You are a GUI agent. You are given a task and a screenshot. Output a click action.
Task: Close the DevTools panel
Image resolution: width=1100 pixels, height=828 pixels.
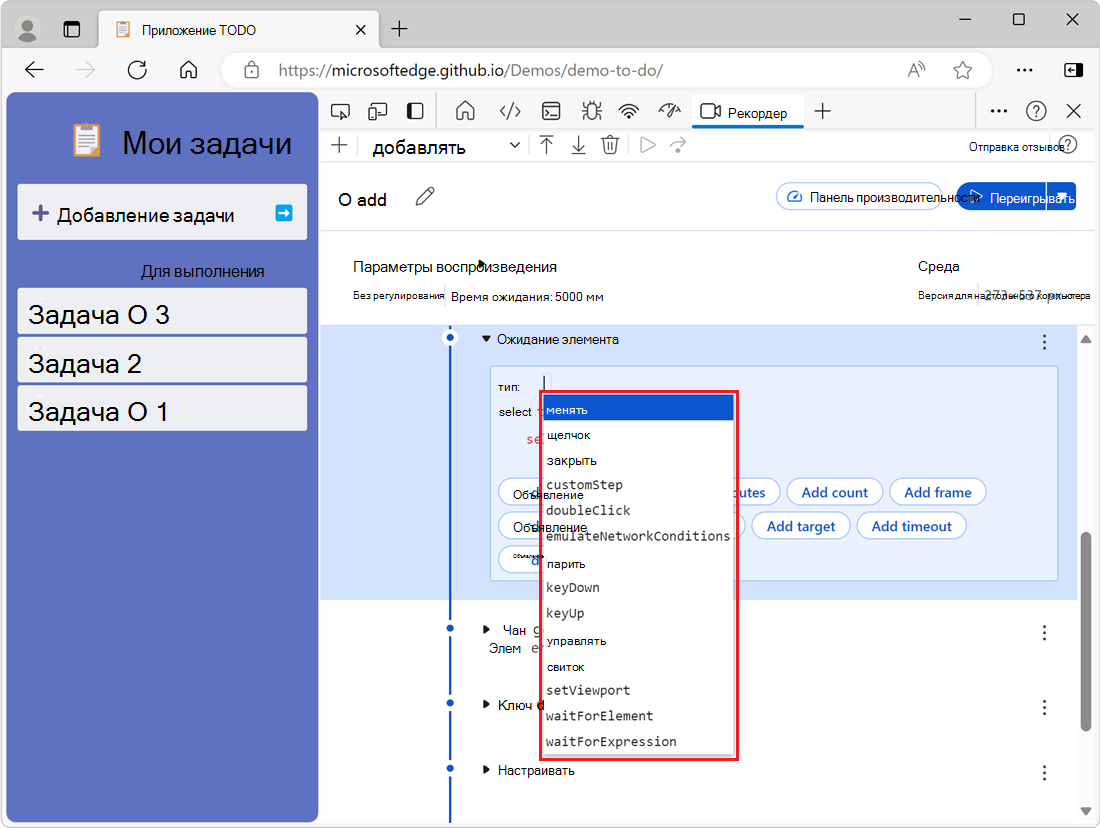(x=1074, y=112)
